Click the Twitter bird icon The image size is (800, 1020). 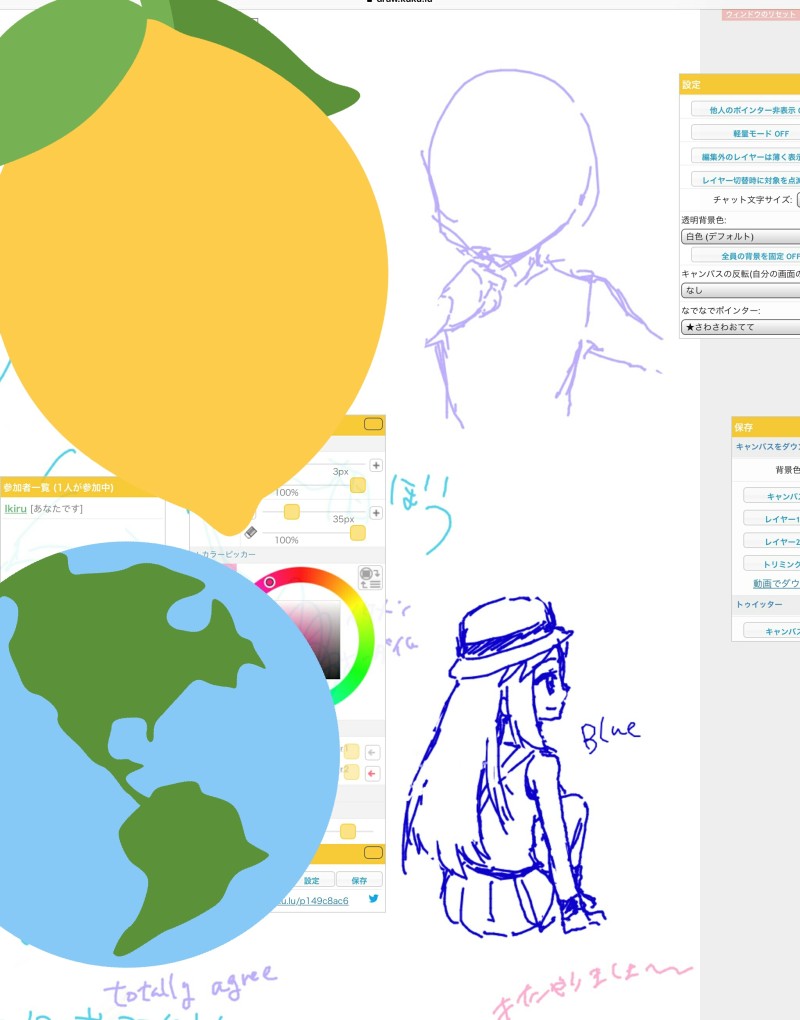[x=373, y=898]
